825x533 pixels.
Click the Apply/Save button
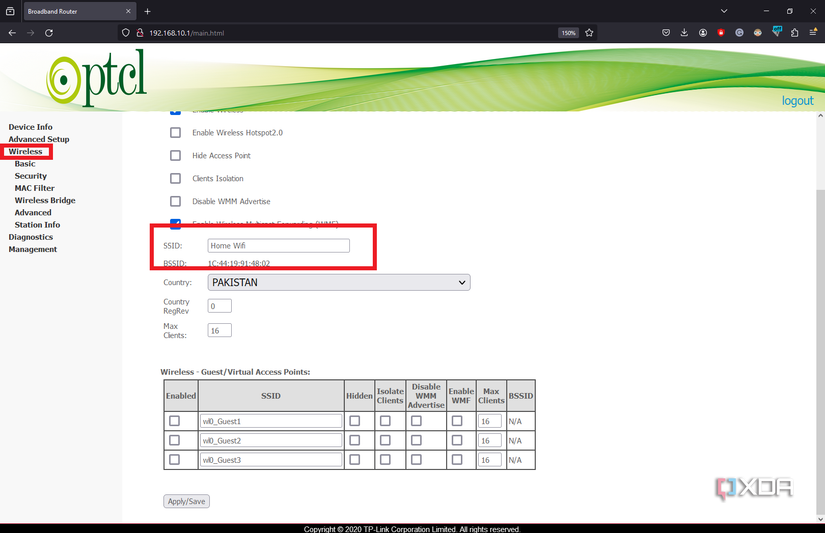[186, 501]
